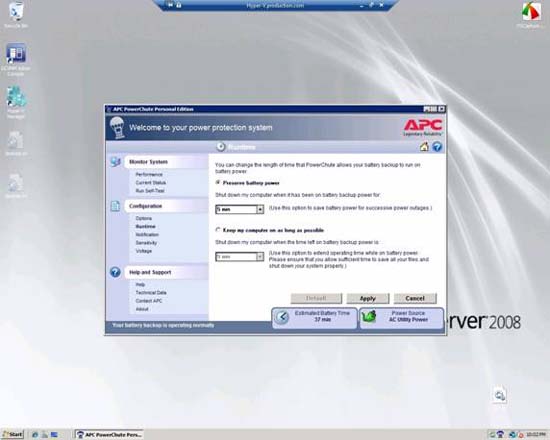Image resolution: width=550 pixels, height=440 pixels.
Task: Go to Performance page
Action: 149,174
